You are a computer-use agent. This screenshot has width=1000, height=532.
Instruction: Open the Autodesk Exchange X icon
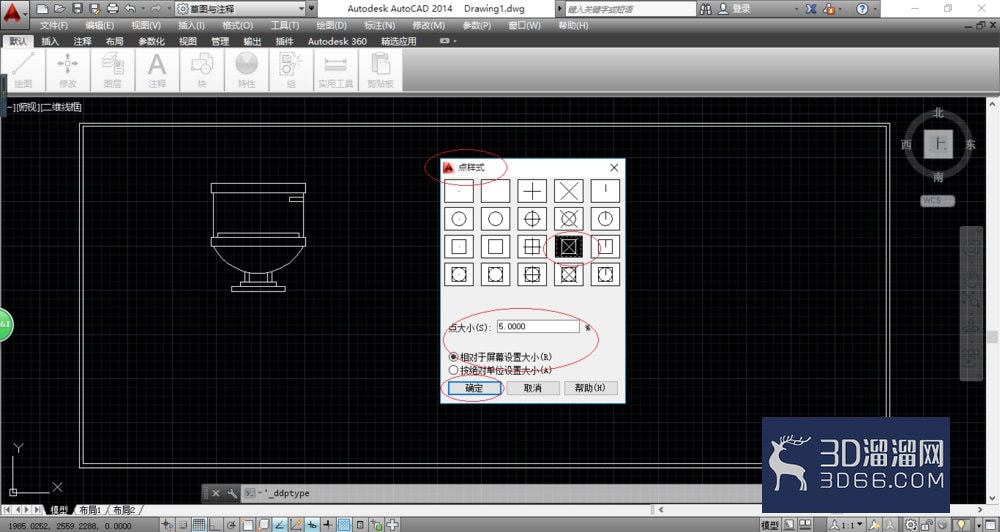tap(811, 9)
